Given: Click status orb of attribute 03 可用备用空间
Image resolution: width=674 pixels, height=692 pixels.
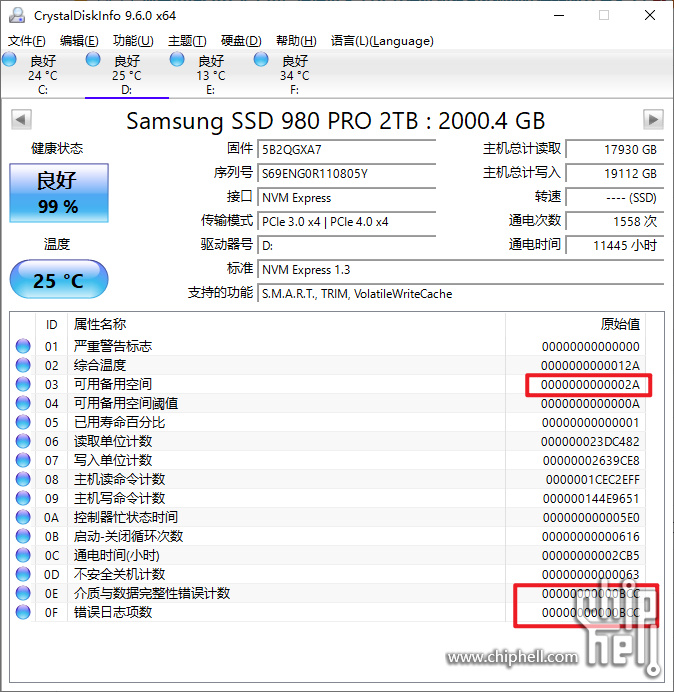Looking at the screenshot, I should click(23, 384).
